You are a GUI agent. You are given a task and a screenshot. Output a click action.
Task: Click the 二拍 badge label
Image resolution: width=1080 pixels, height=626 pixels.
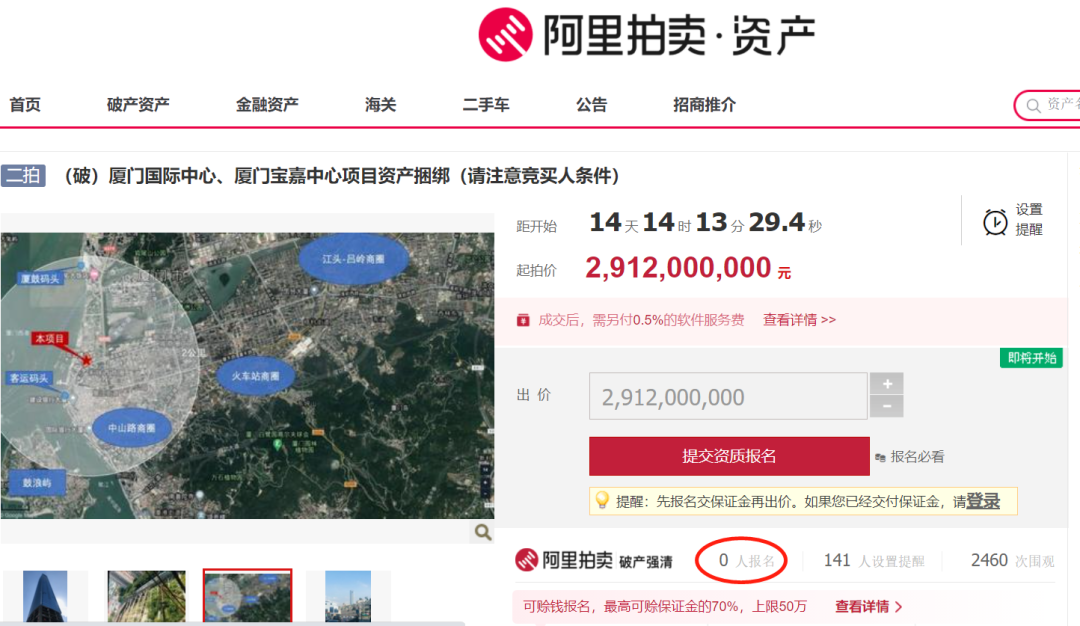[x=23, y=176]
